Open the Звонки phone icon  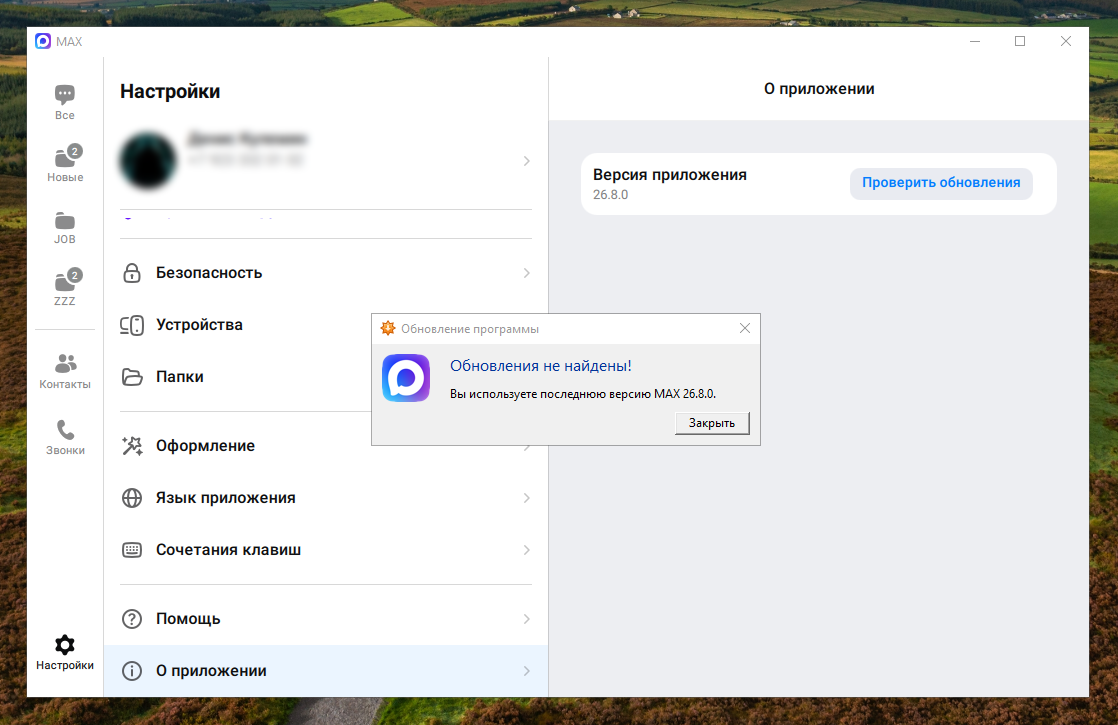[x=65, y=430]
